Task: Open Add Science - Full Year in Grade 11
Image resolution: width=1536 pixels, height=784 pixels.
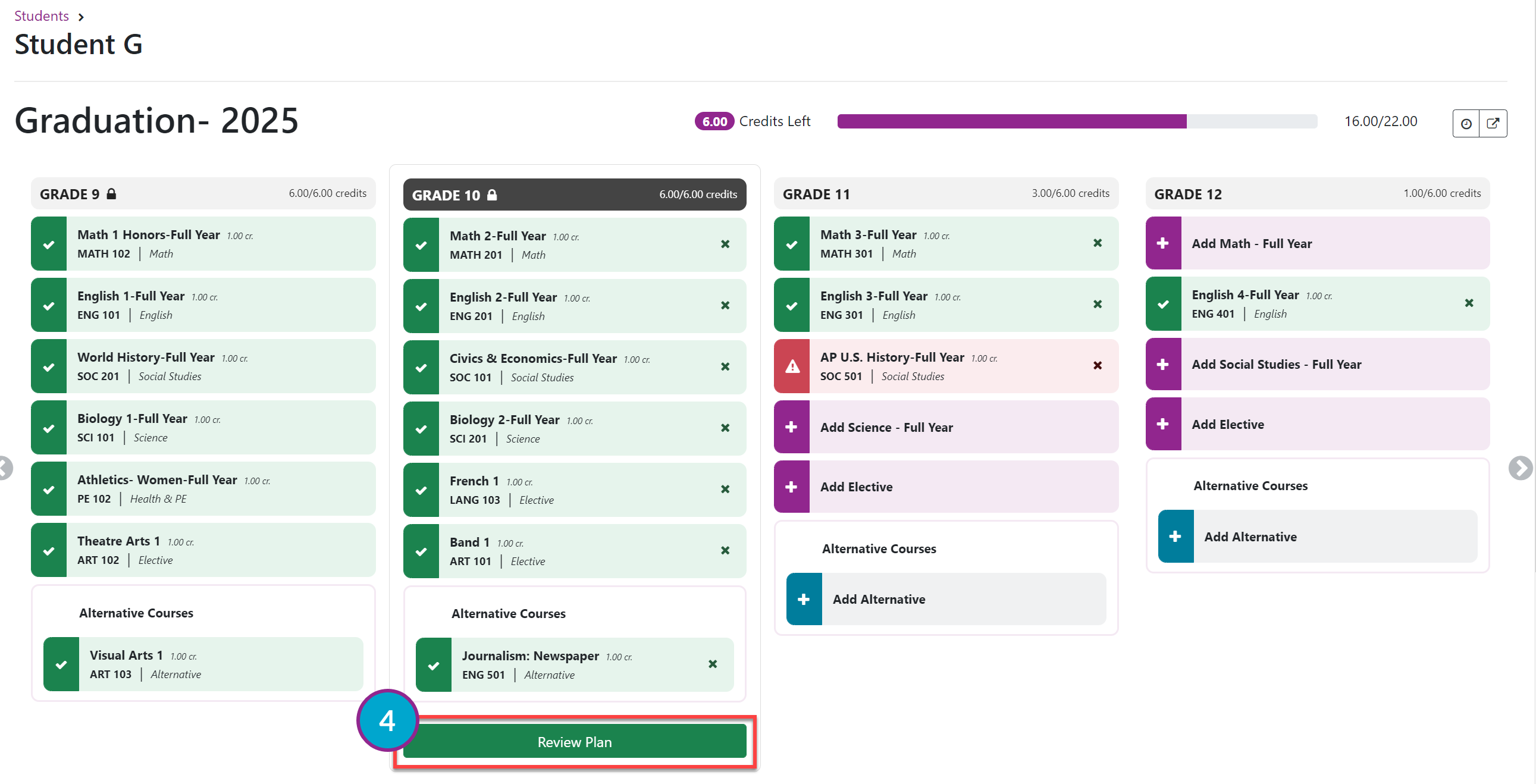Action: point(946,427)
